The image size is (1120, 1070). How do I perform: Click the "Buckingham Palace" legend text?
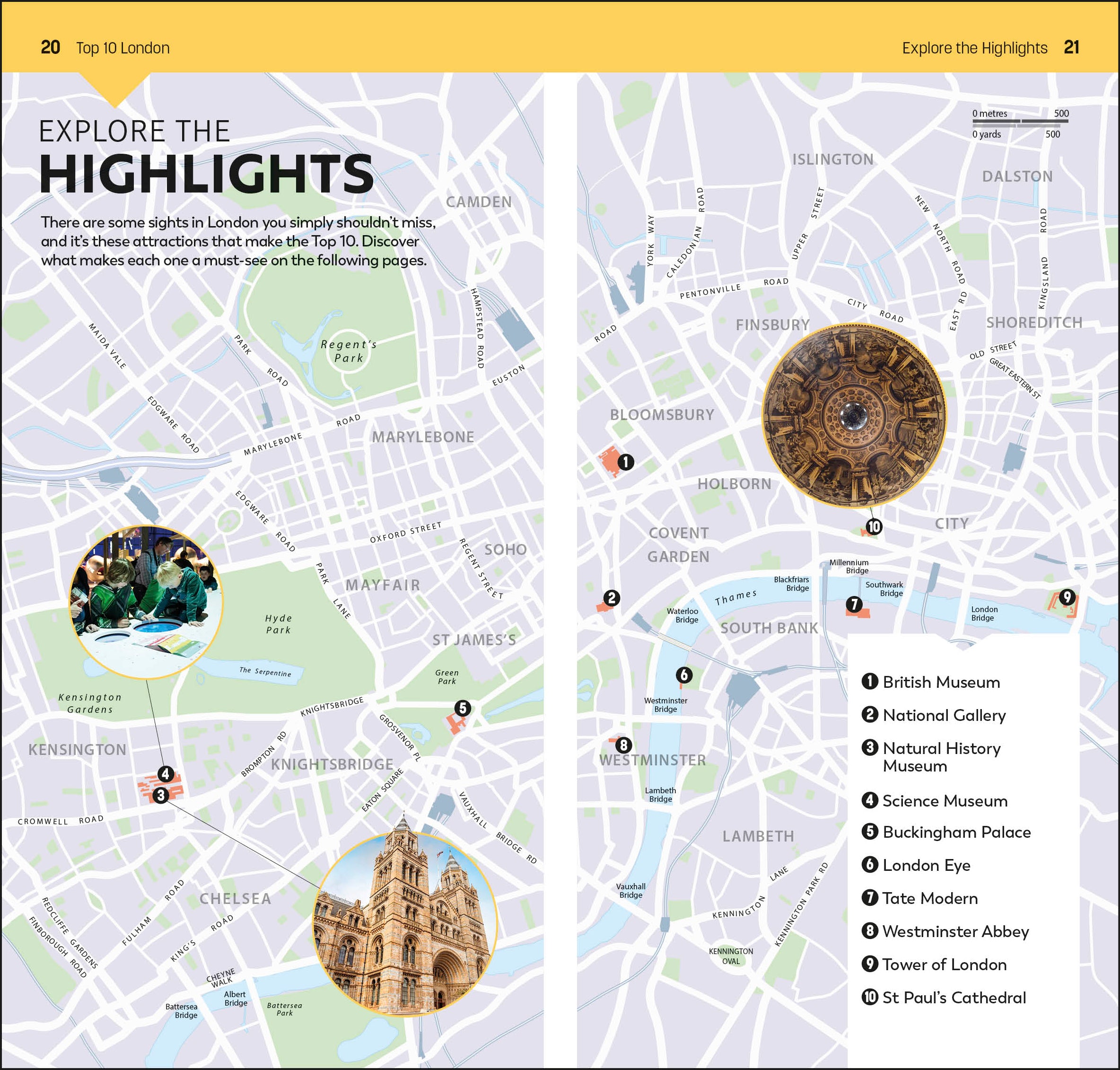click(x=957, y=833)
